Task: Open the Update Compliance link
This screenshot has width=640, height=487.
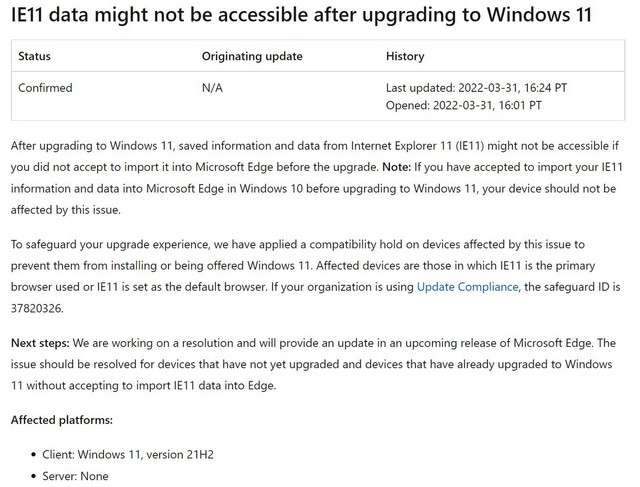Action: tap(468, 287)
